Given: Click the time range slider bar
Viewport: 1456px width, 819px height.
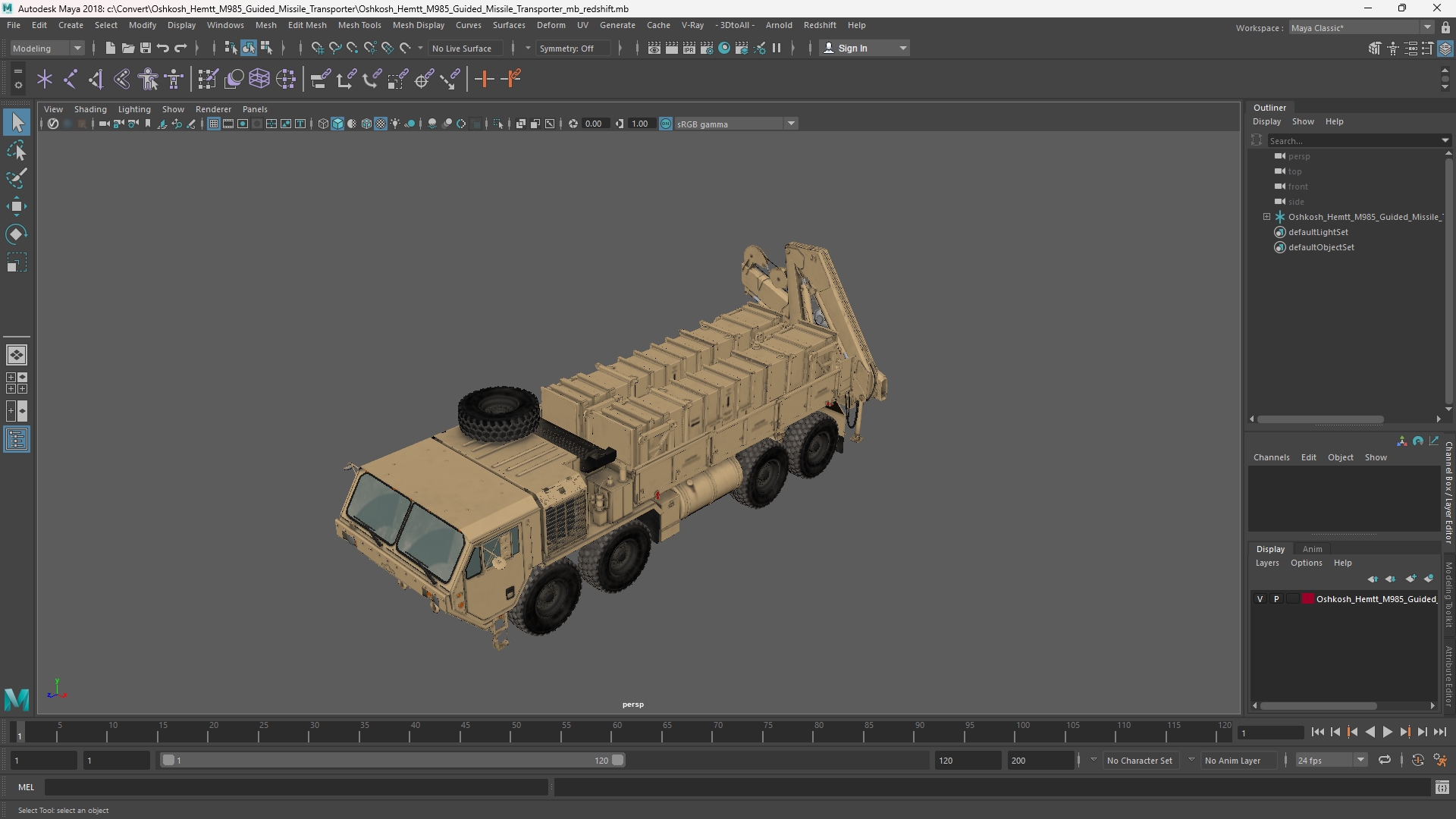Looking at the screenshot, I should click(x=393, y=760).
